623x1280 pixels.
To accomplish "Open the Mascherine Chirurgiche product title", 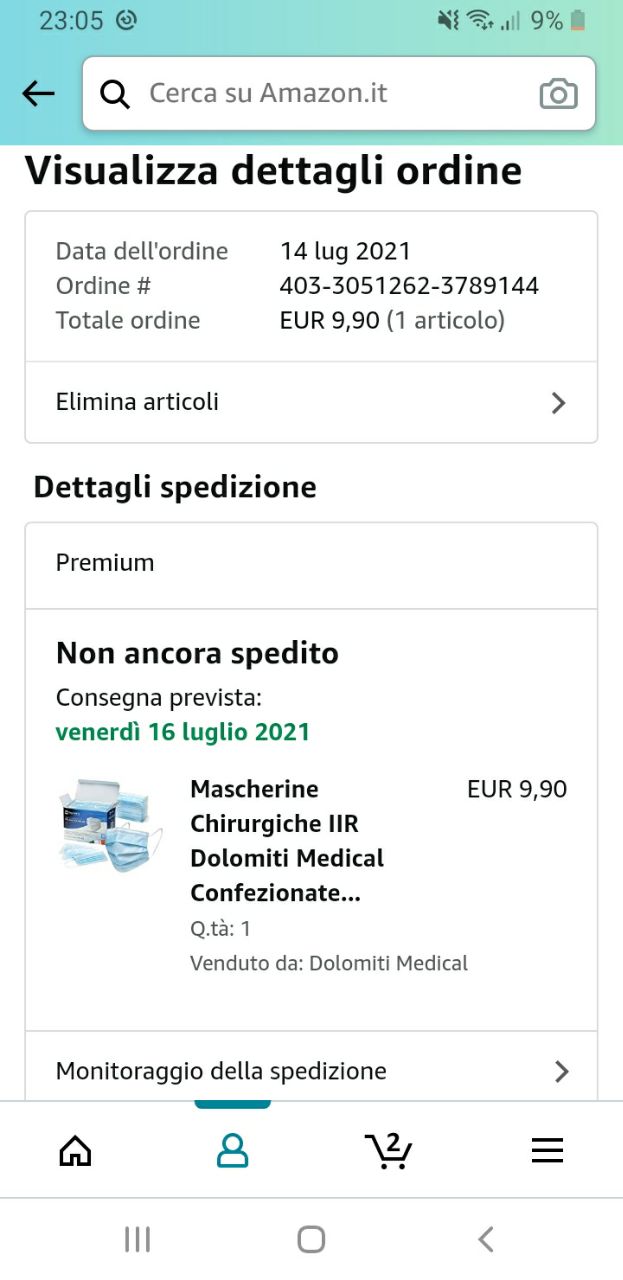I will 288,841.
